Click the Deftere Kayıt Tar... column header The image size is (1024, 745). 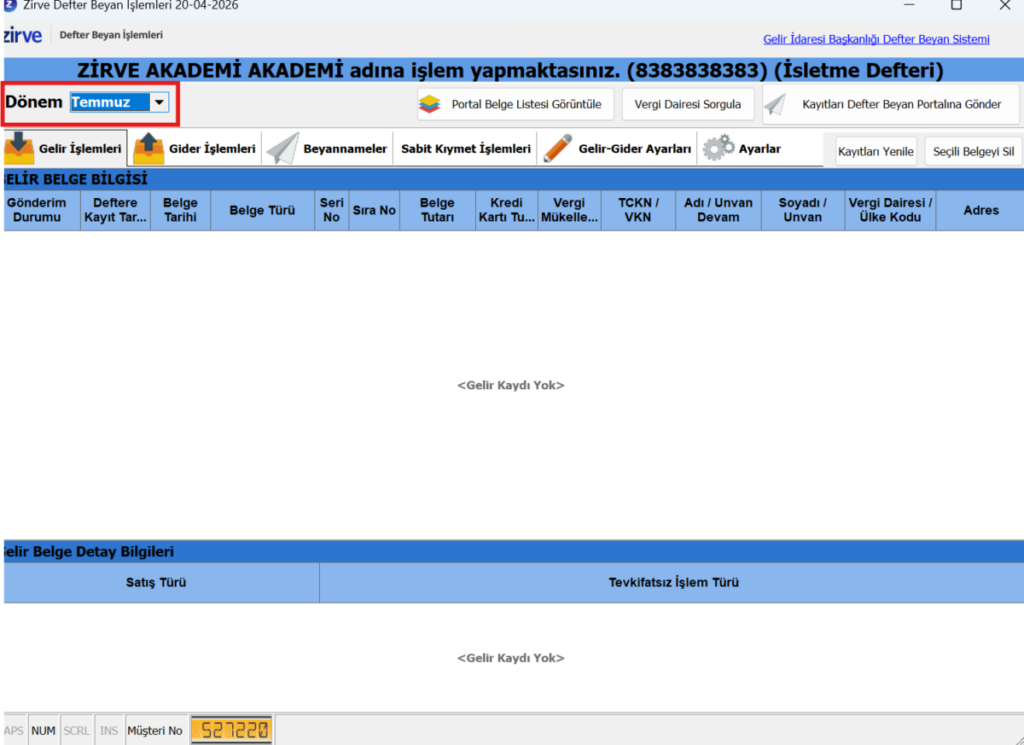115,210
